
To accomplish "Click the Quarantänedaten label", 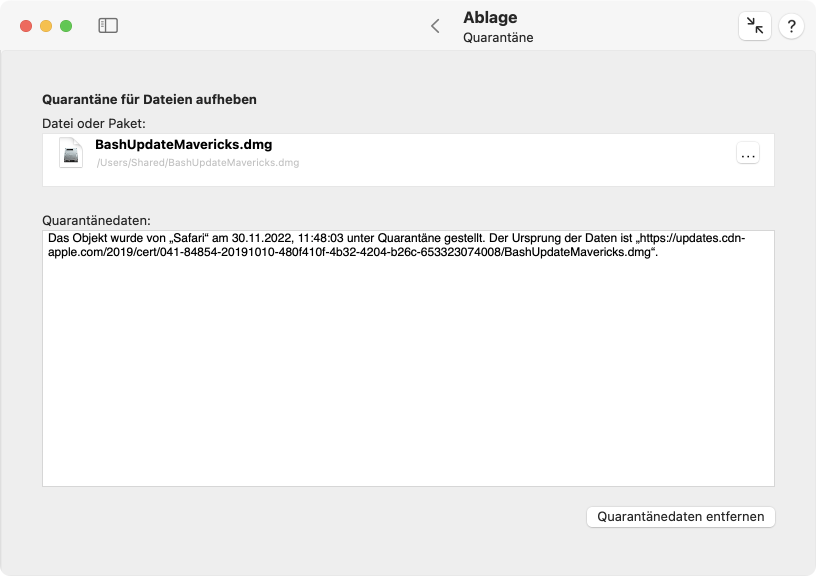I will [x=96, y=221].
